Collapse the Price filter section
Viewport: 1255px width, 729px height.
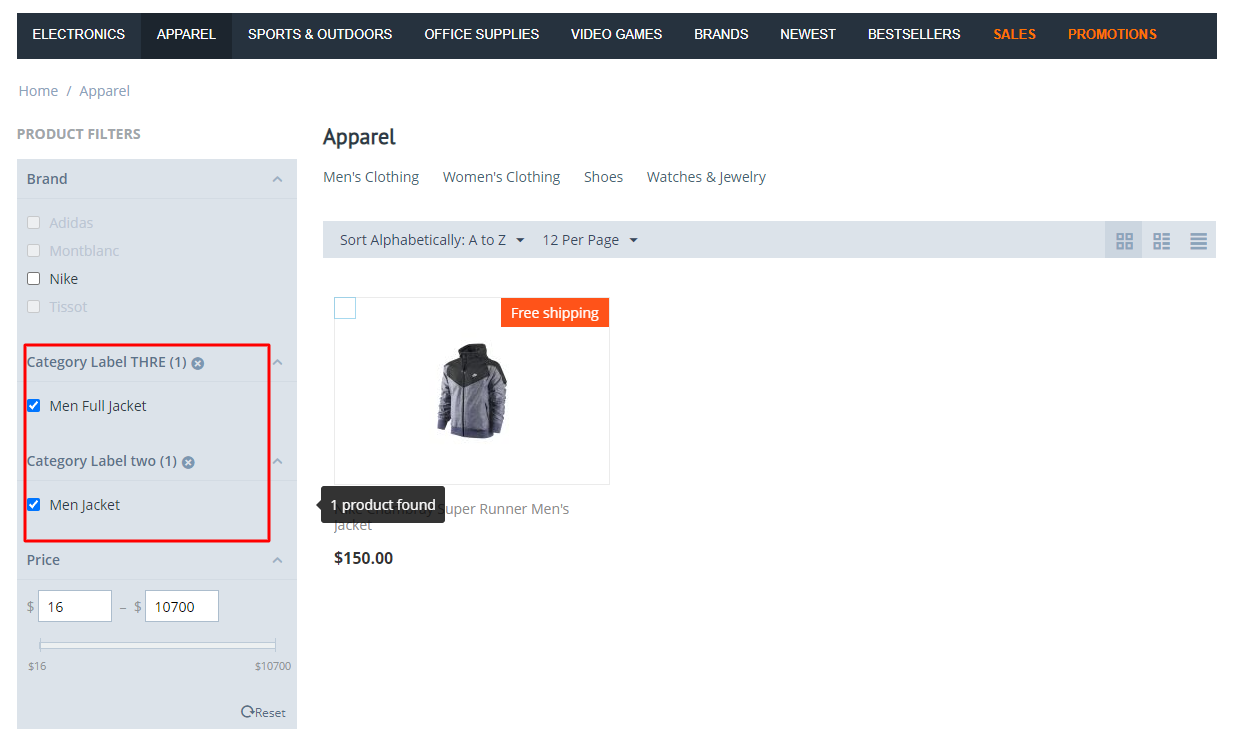click(277, 560)
